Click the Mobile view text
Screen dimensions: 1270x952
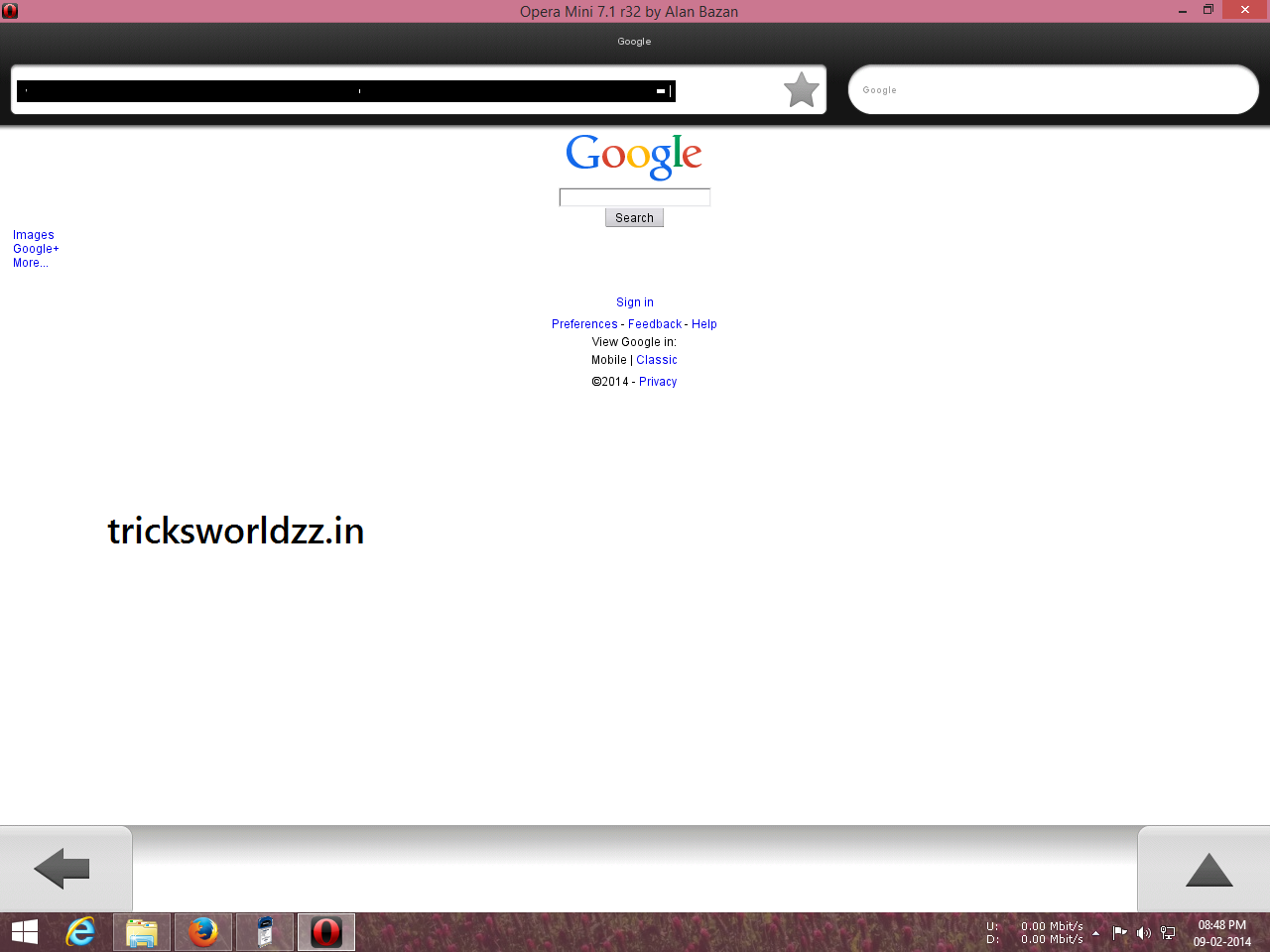pos(609,360)
